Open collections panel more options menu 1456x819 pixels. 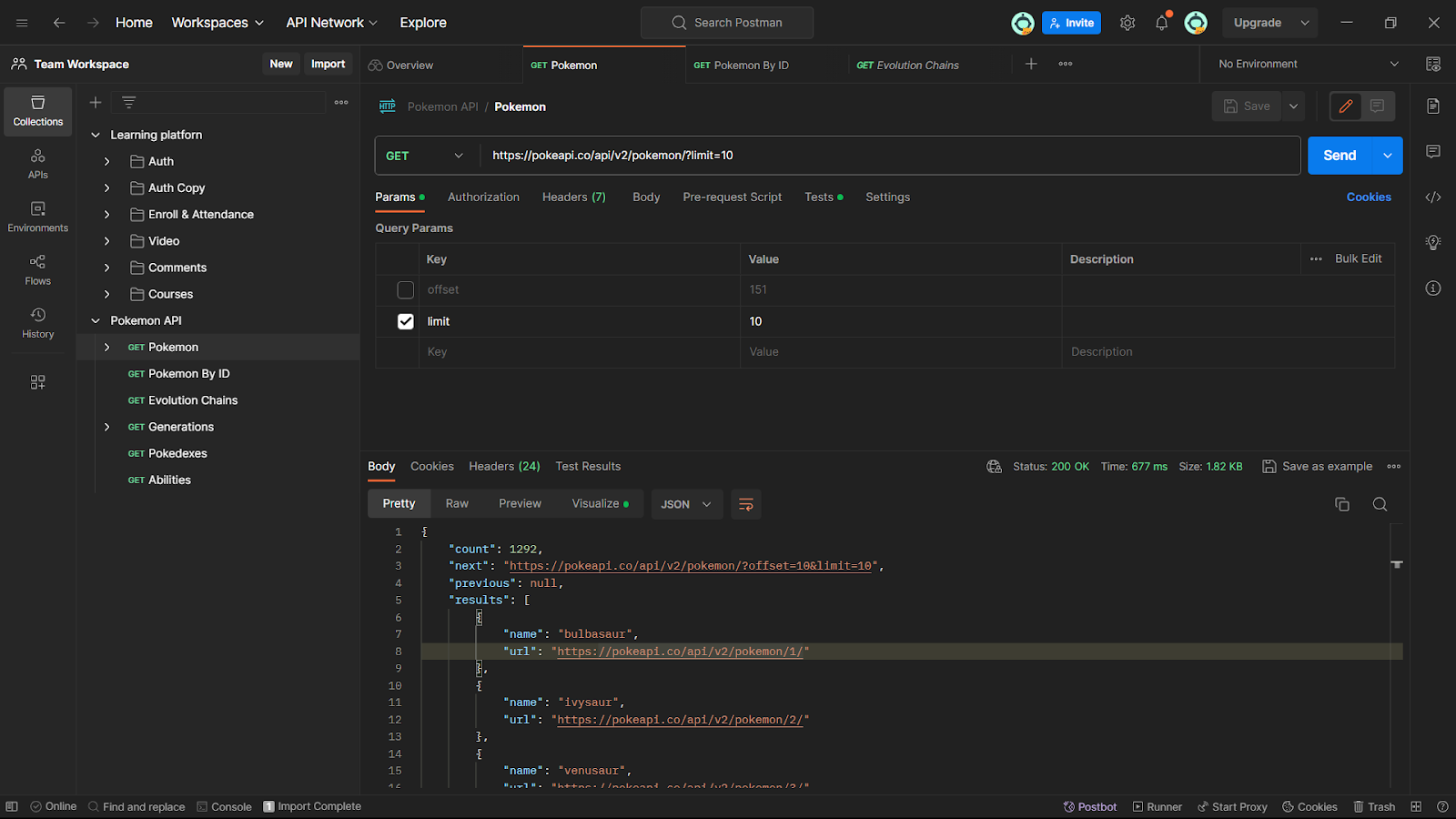click(341, 103)
